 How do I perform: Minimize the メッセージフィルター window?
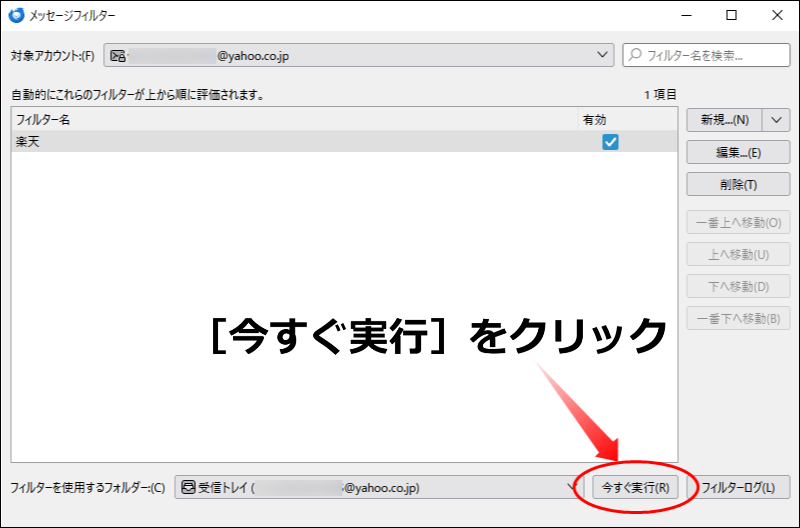coord(686,15)
